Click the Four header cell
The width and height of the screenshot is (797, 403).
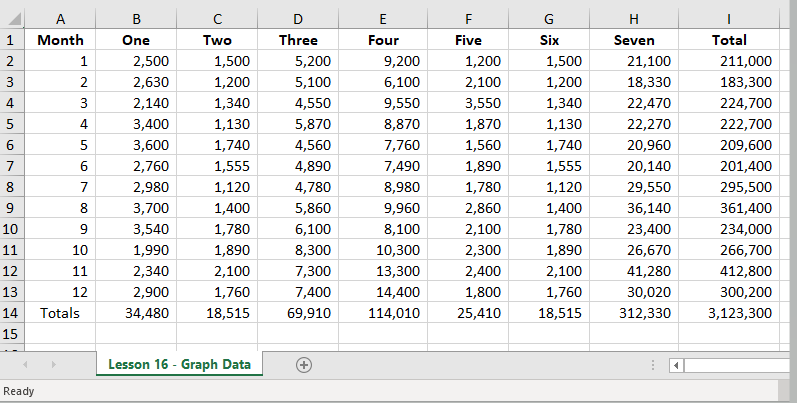[383, 40]
